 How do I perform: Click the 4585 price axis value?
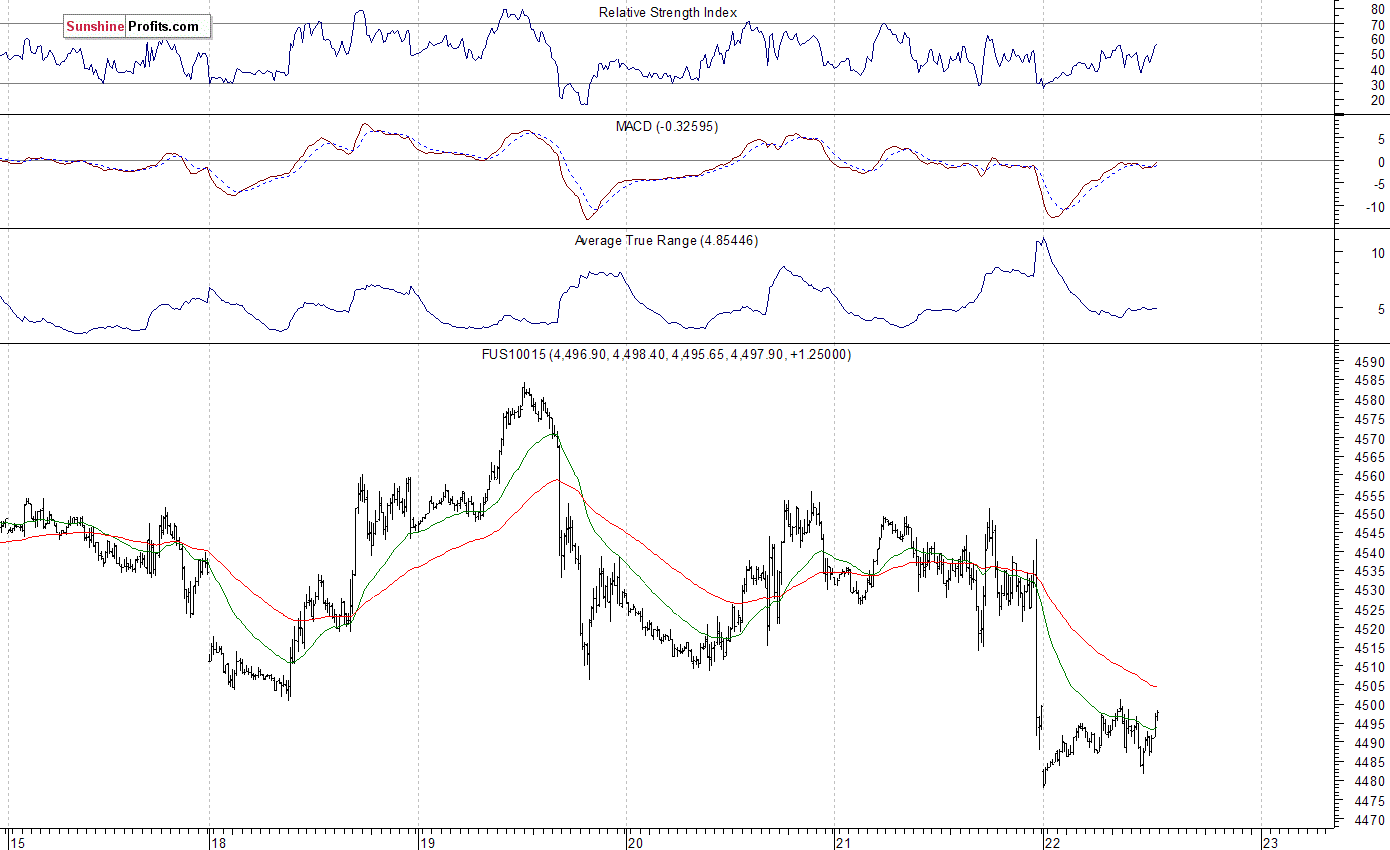click(1369, 382)
